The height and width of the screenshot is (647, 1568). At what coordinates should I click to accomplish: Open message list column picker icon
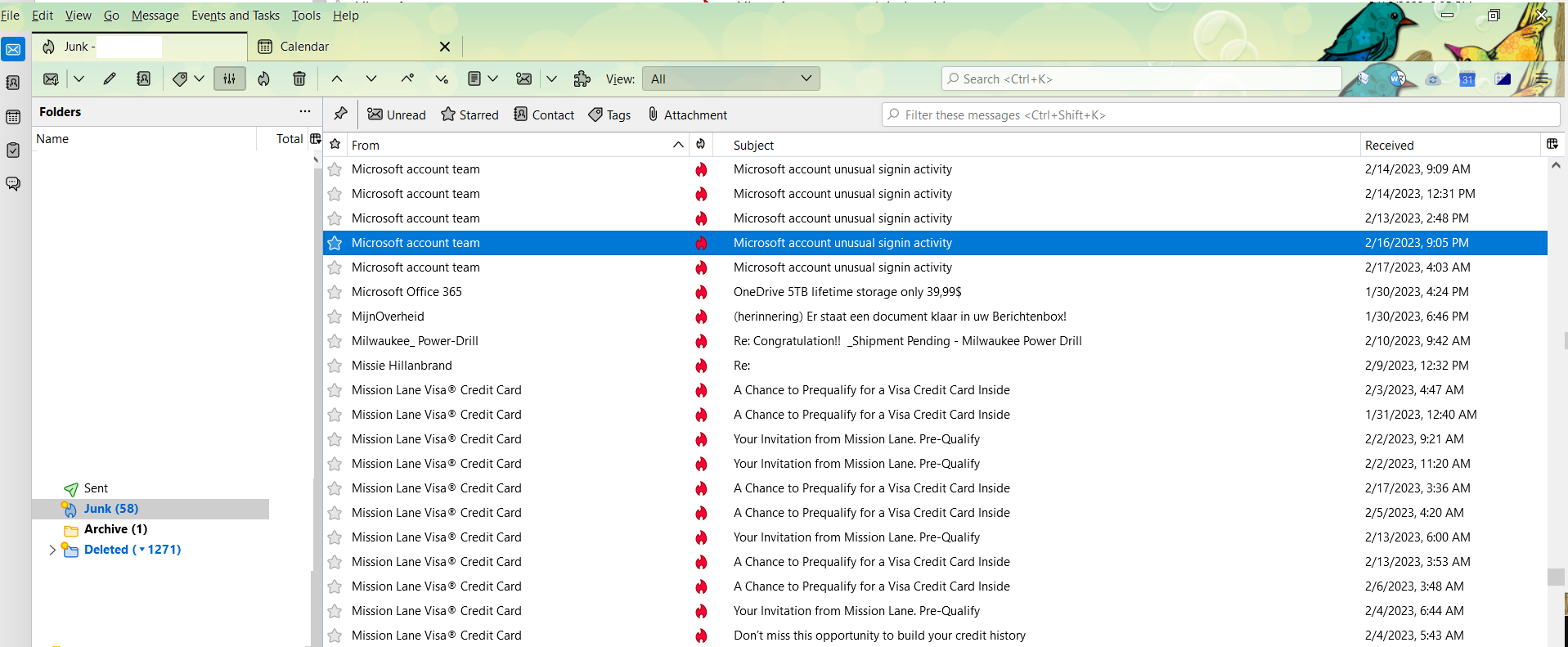[1552, 144]
